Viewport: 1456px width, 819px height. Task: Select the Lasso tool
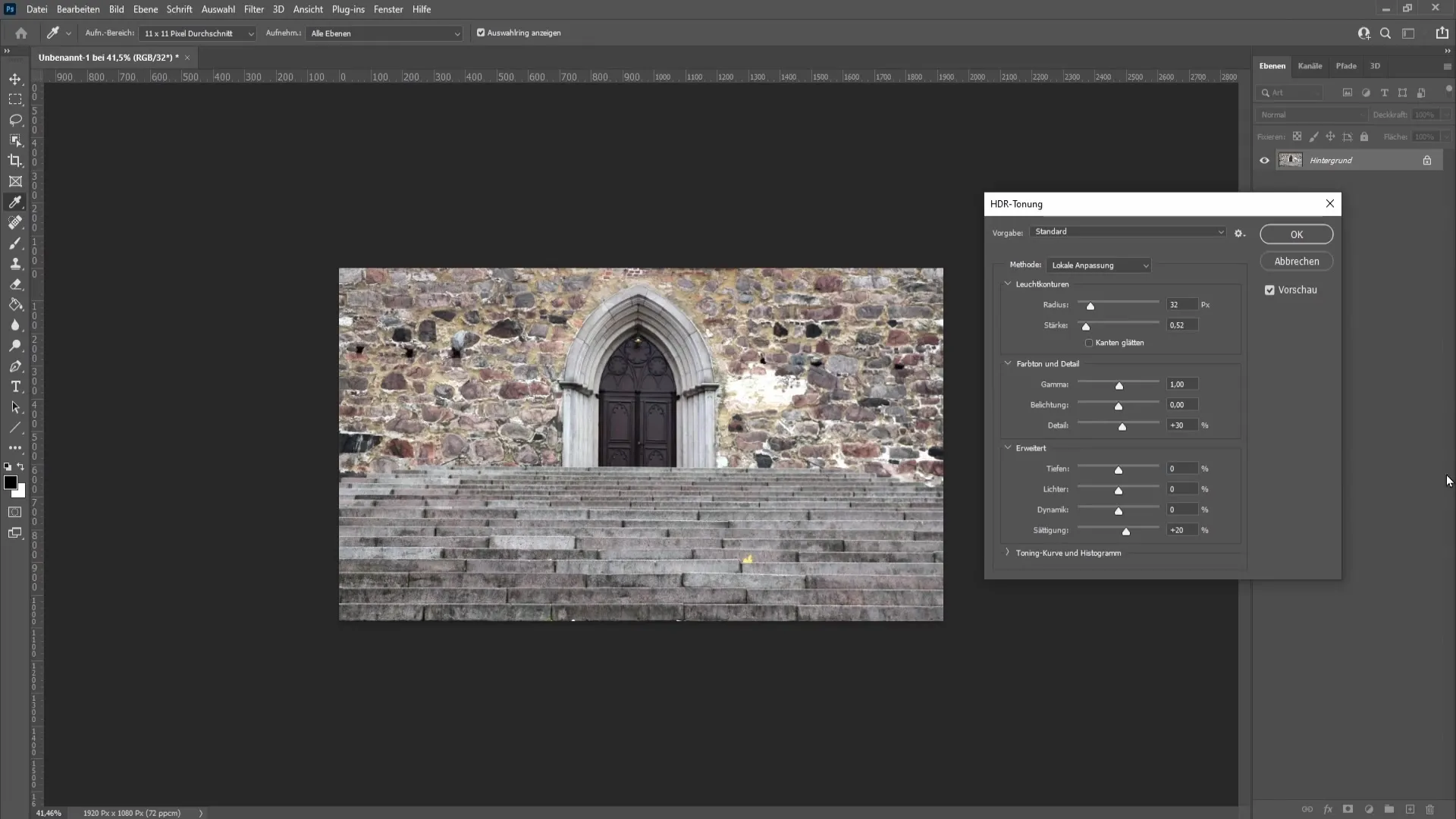click(x=15, y=119)
